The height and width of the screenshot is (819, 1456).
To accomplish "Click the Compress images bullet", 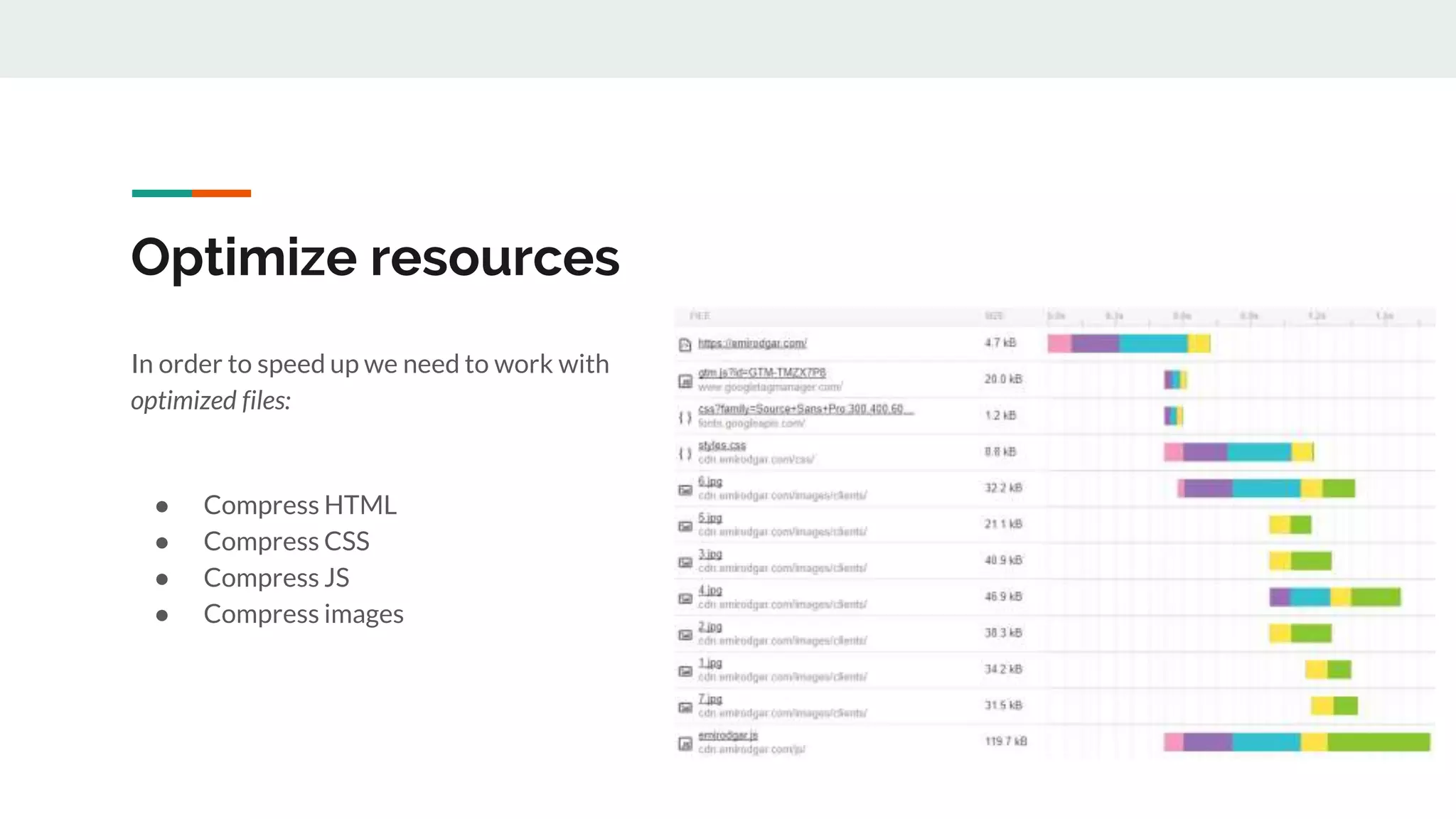I will [x=304, y=614].
